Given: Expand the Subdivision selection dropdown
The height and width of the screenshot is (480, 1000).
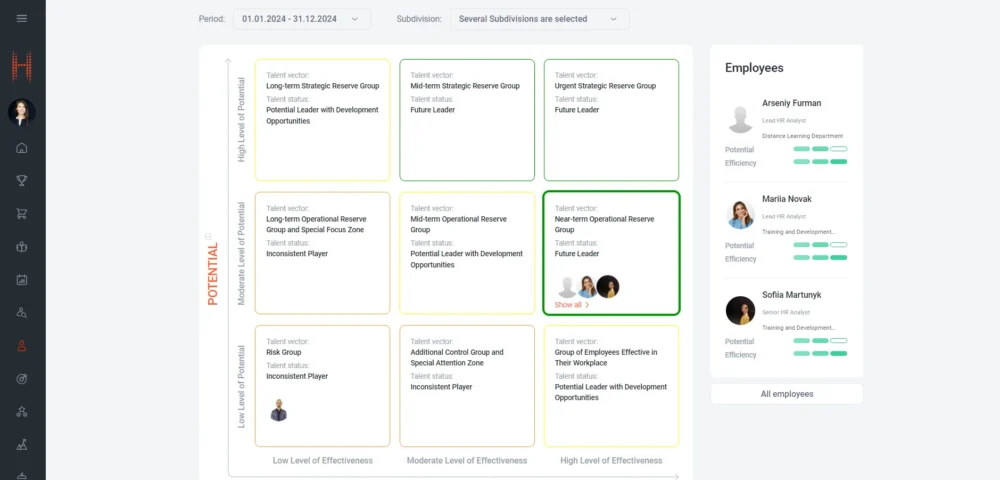Looking at the screenshot, I should 539,19.
